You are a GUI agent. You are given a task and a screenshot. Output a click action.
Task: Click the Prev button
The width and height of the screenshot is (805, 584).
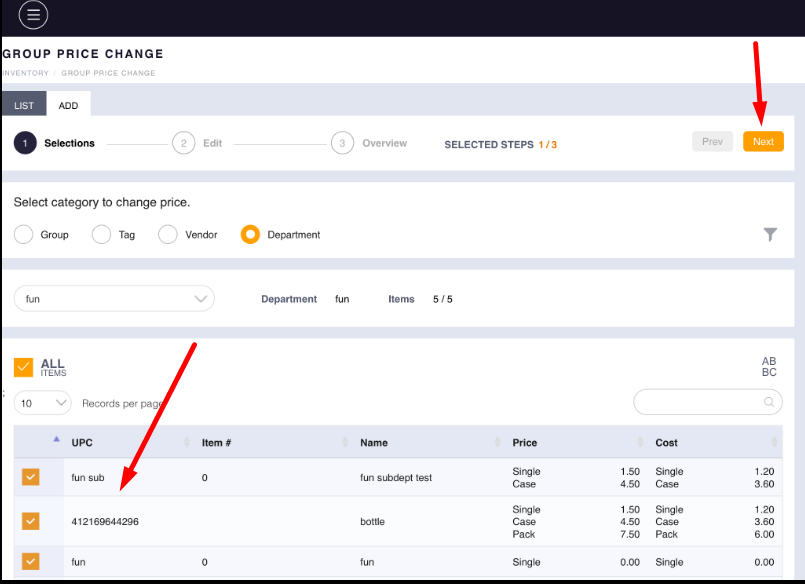point(712,142)
